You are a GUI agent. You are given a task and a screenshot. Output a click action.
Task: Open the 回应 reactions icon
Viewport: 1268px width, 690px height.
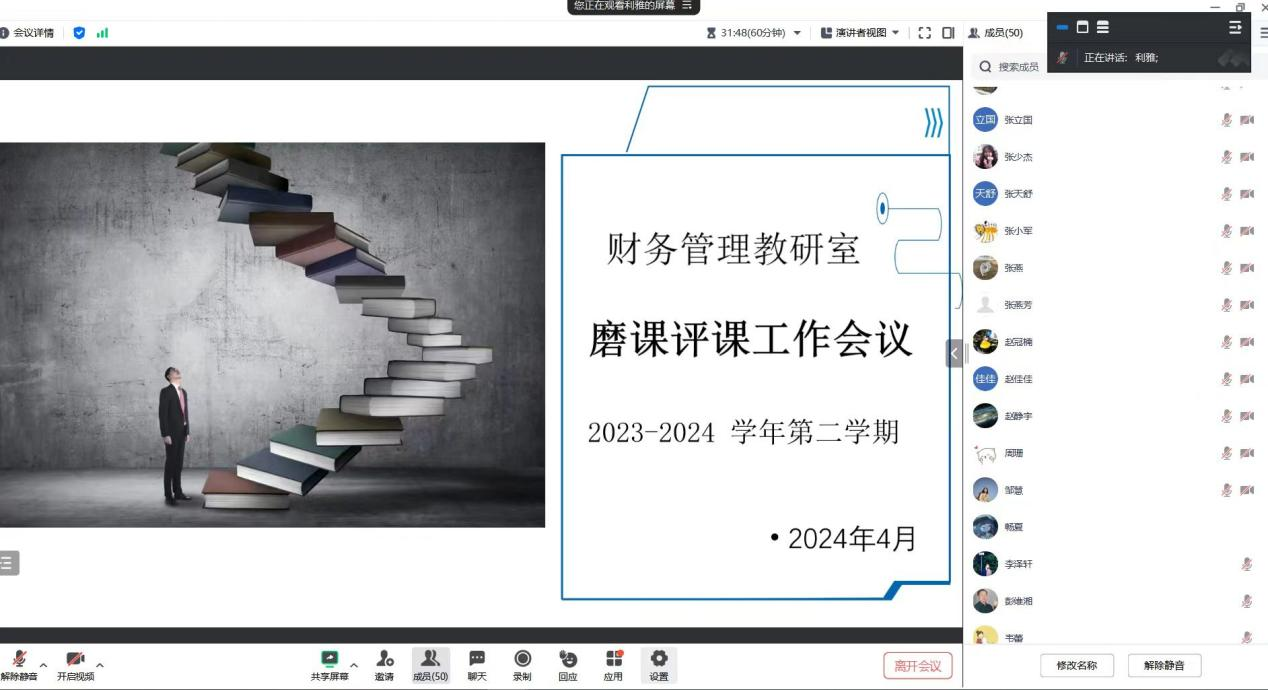568,659
